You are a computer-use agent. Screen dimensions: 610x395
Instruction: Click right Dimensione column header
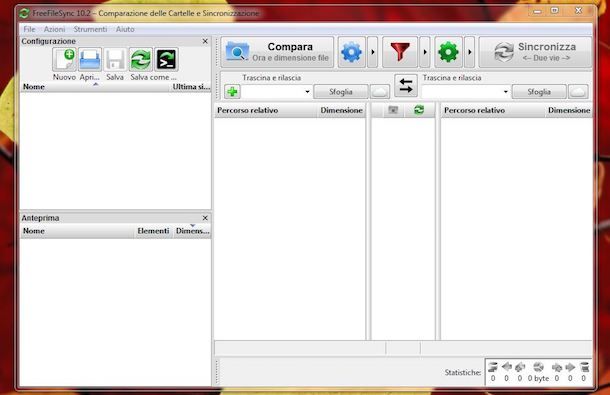[569, 111]
